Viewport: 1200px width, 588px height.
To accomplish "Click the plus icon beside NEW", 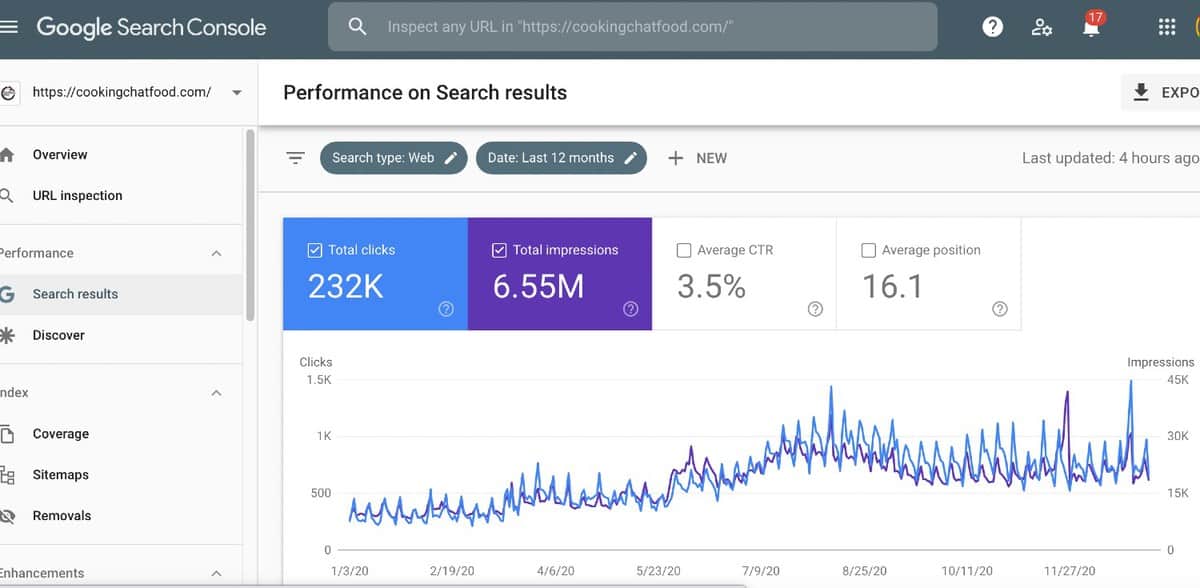I will coord(676,158).
